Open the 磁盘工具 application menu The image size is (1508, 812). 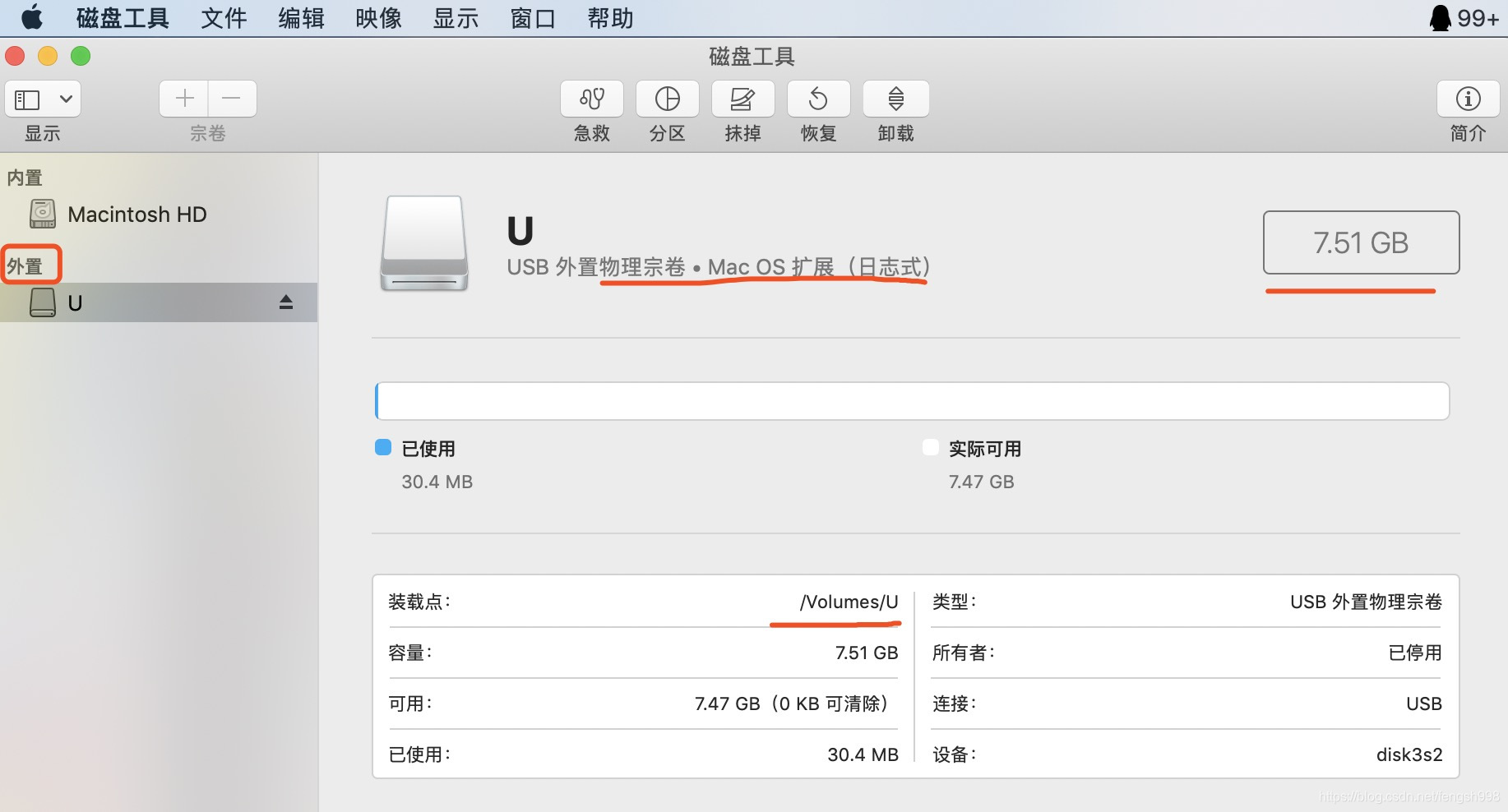click(123, 18)
